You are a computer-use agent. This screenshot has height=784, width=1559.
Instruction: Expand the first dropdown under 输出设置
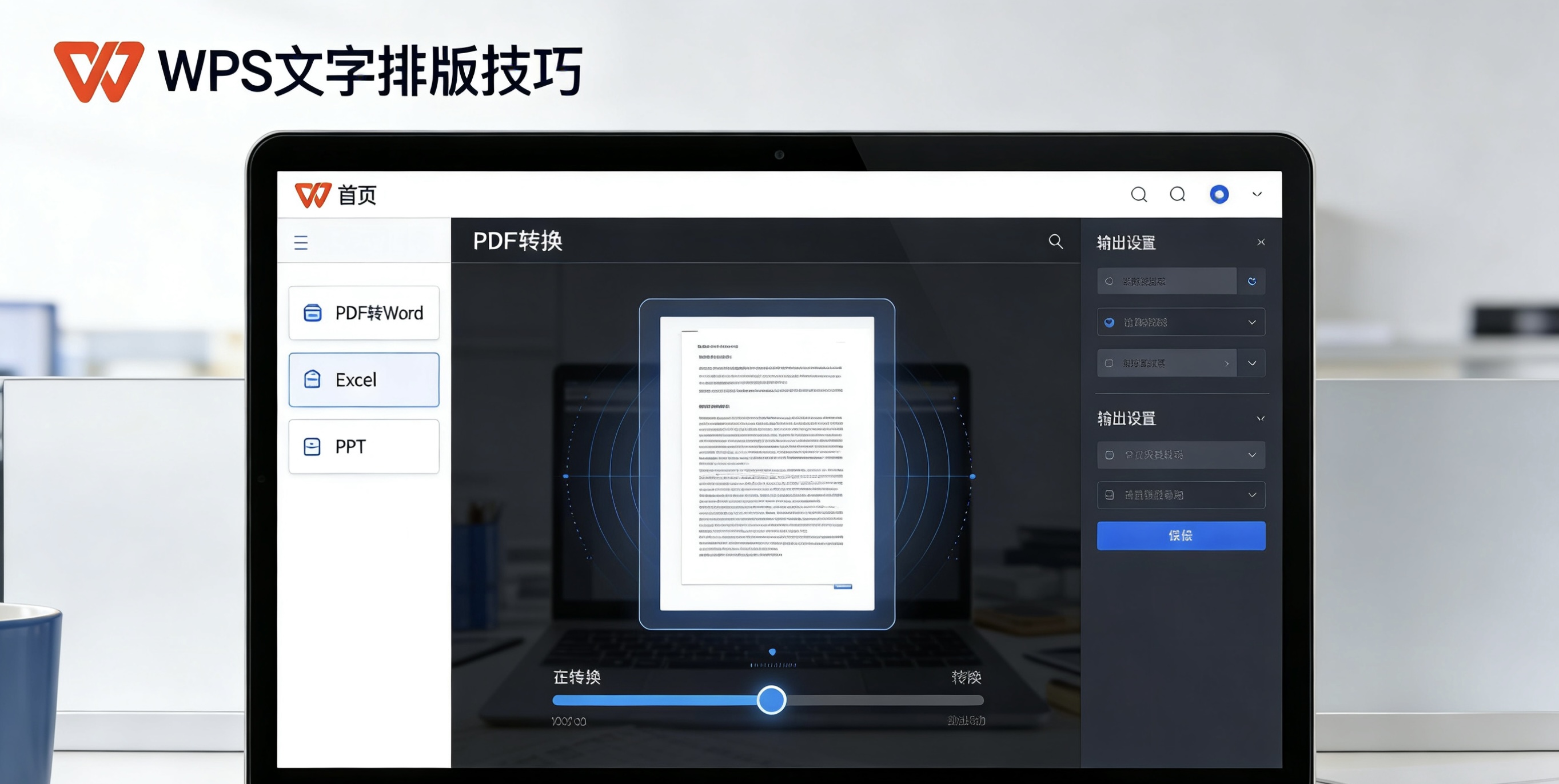pos(1253,454)
